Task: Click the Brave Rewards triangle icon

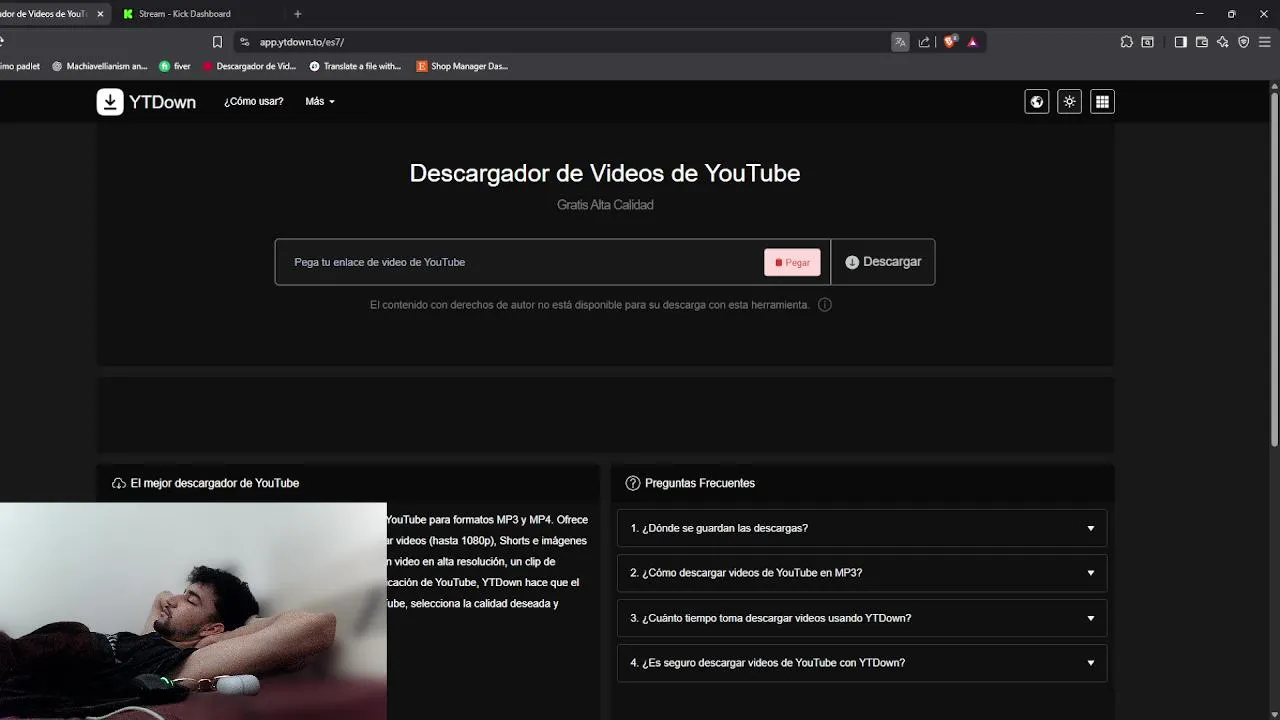Action: coord(972,42)
